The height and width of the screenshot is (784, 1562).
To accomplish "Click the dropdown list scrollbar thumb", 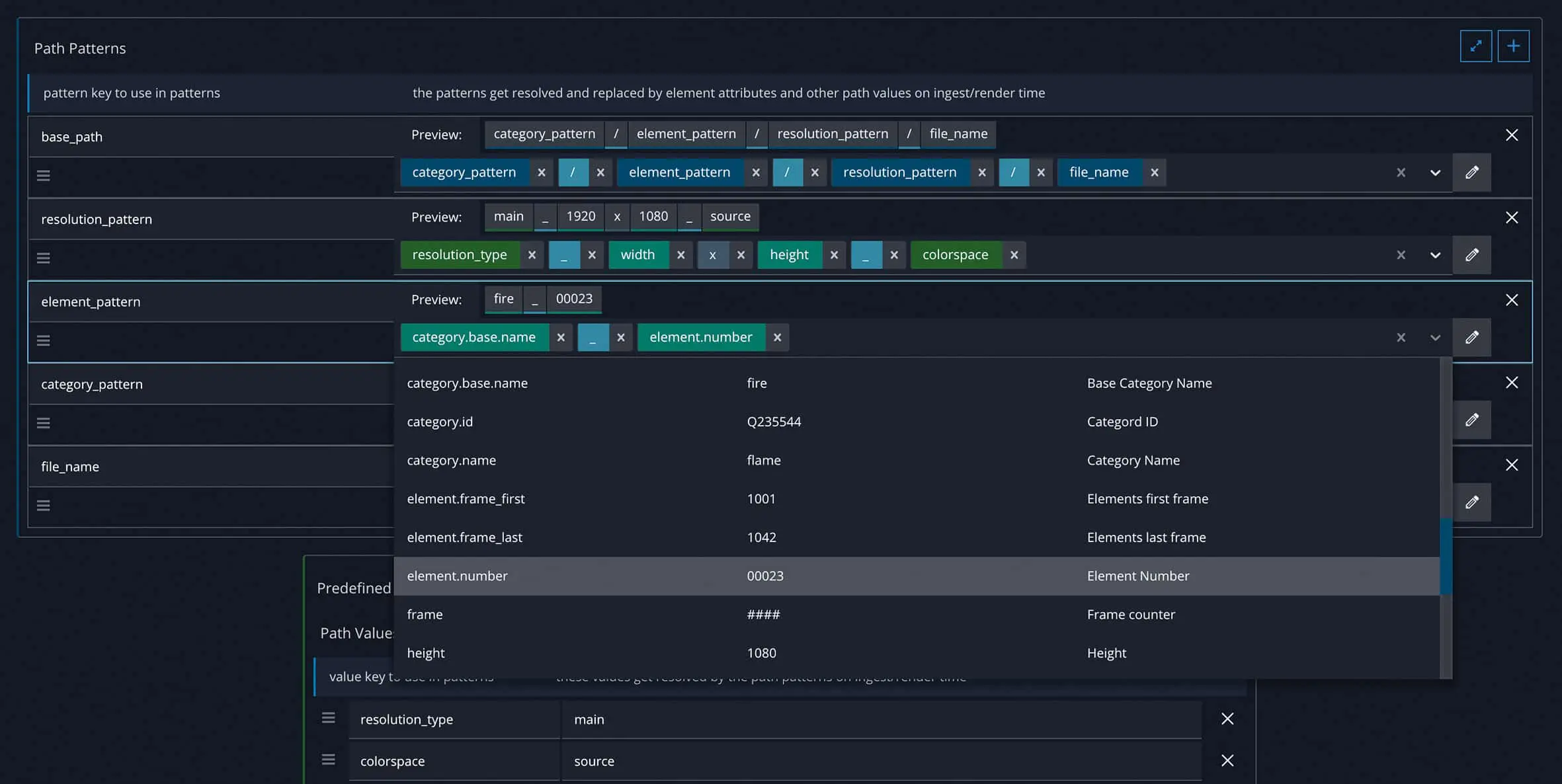I will 1446,555.
